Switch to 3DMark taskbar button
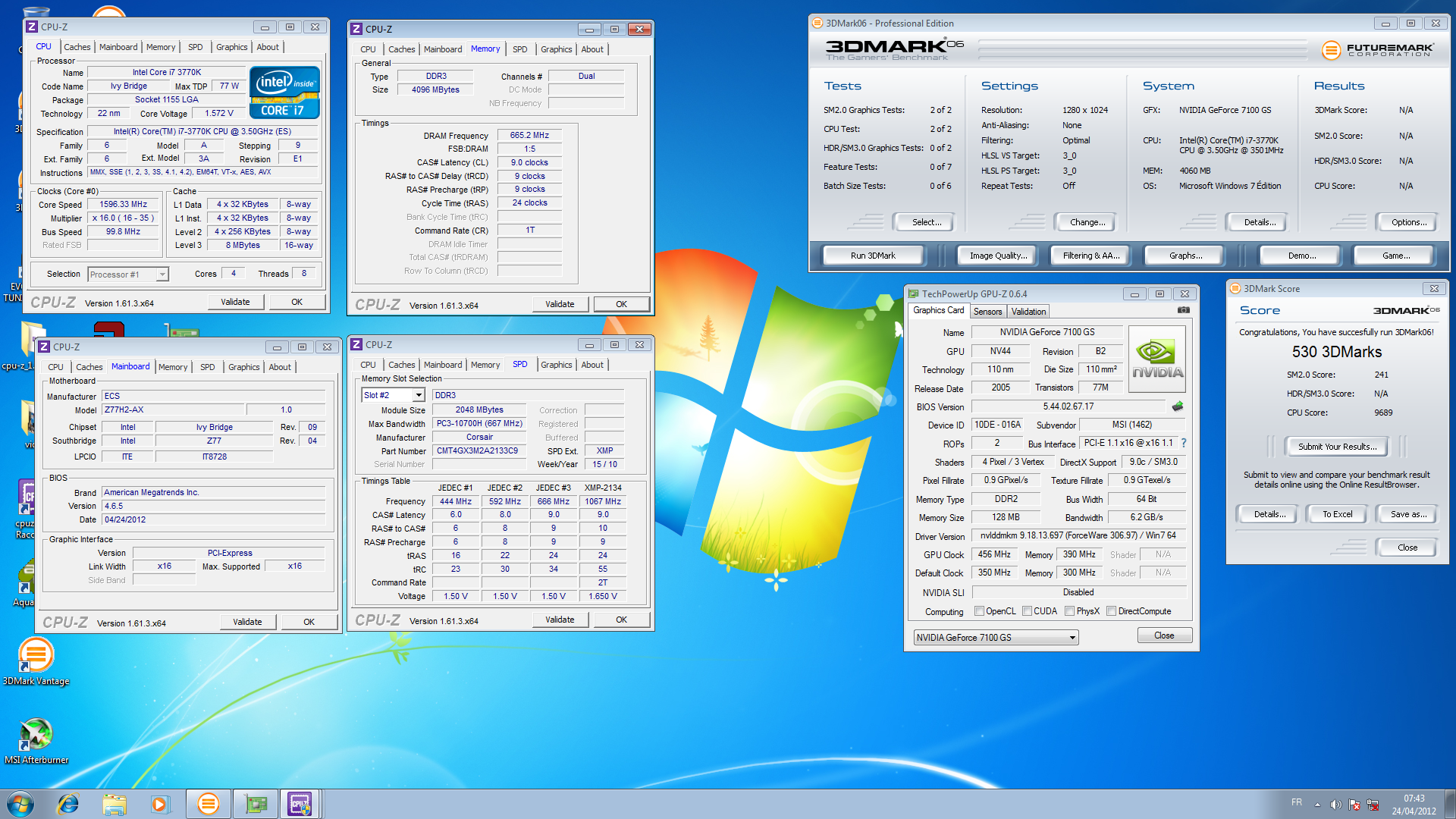Image resolution: width=1456 pixels, height=819 pixels. pyautogui.click(x=208, y=804)
